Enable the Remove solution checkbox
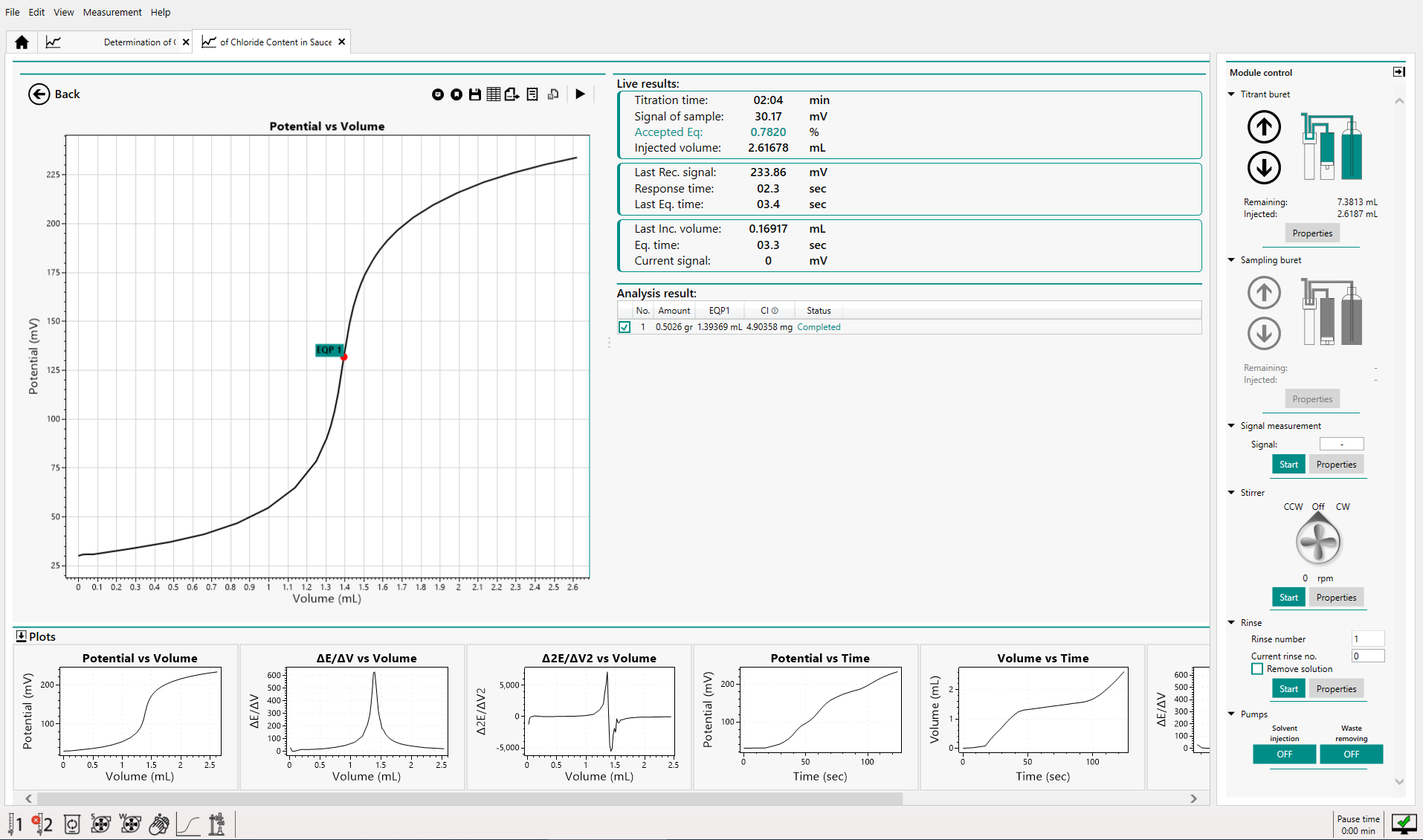This screenshot has height=840, width=1423. [1257, 669]
